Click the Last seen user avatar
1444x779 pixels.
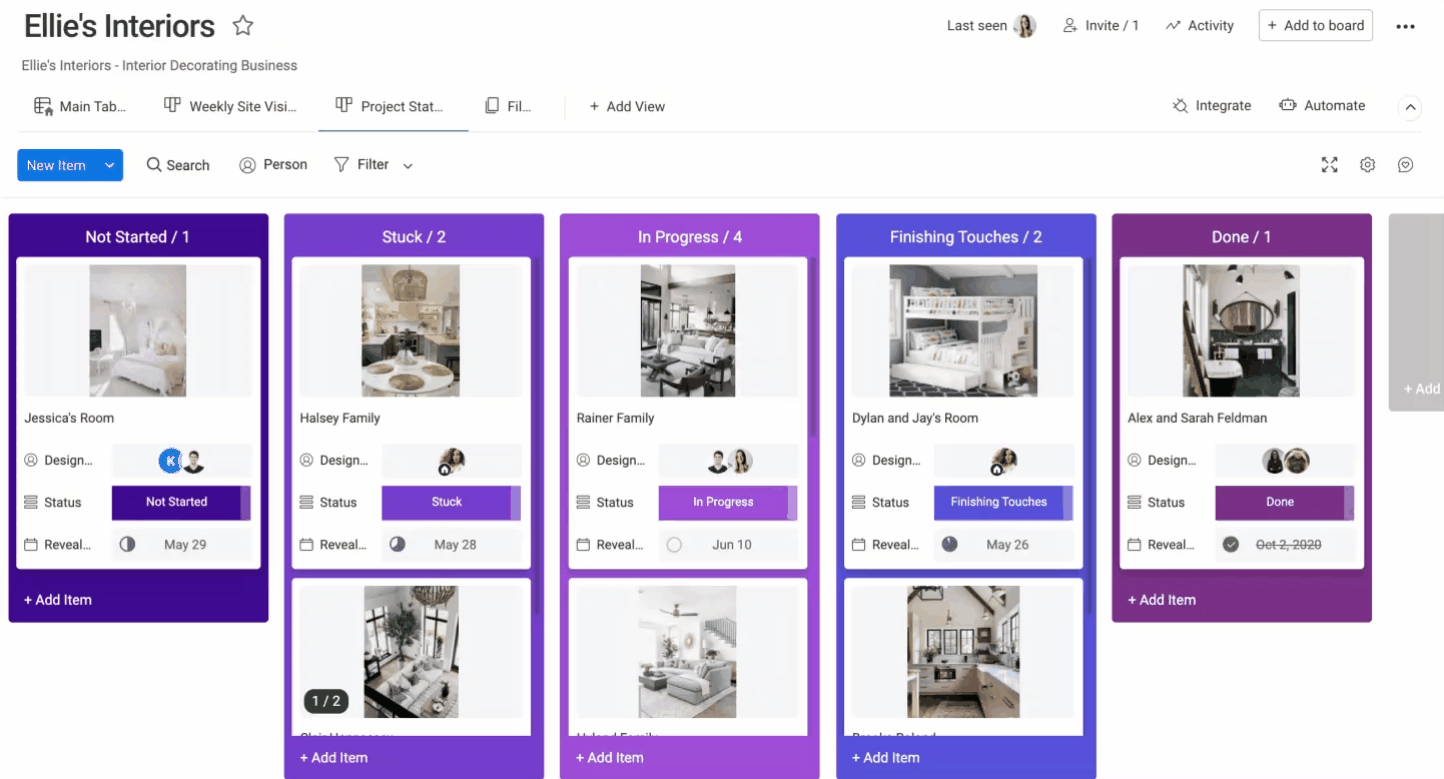[1025, 26]
